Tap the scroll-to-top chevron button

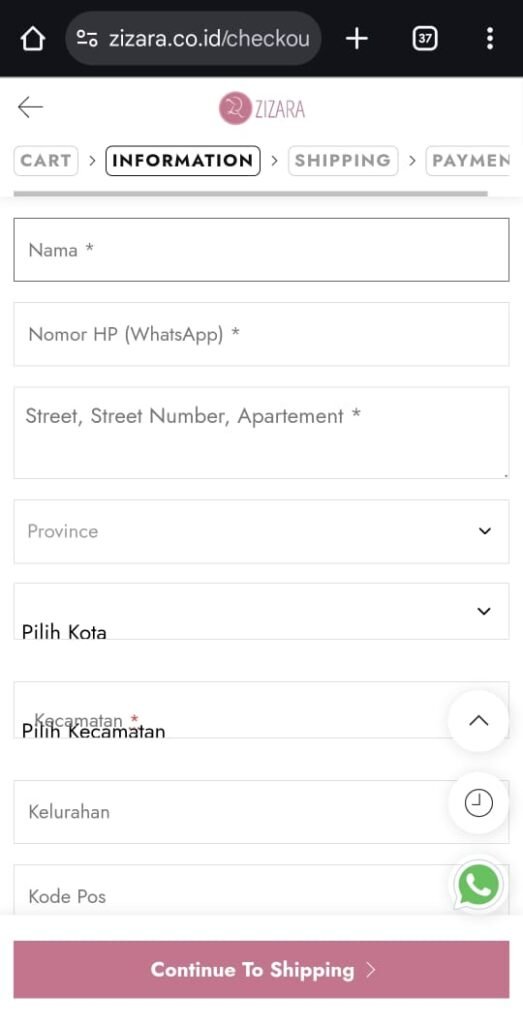pyautogui.click(x=479, y=720)
